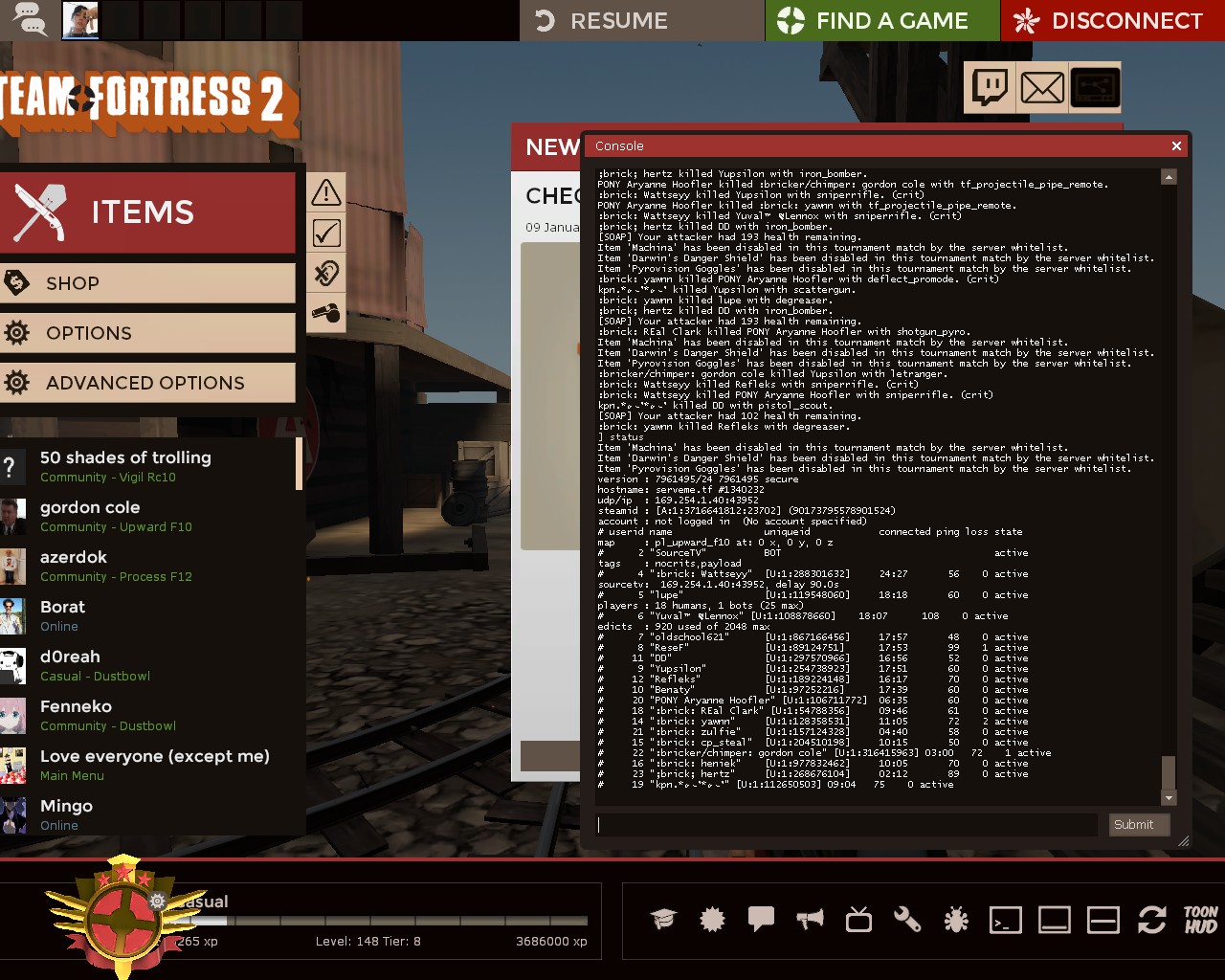Toggle the crossed-out ear mute icon
The width and height of the screenshot is (1225, 980).
pyautogui.click(x=326, y=274)
